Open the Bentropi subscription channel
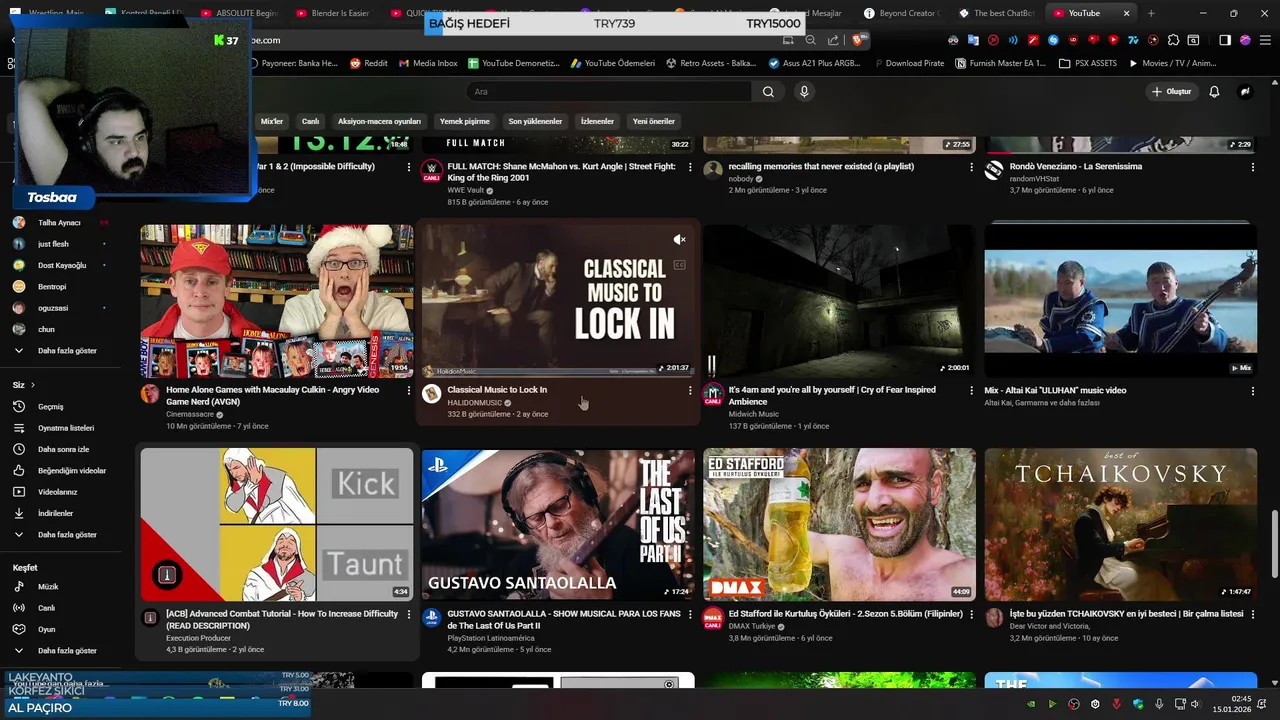 [x=52, y=287]
